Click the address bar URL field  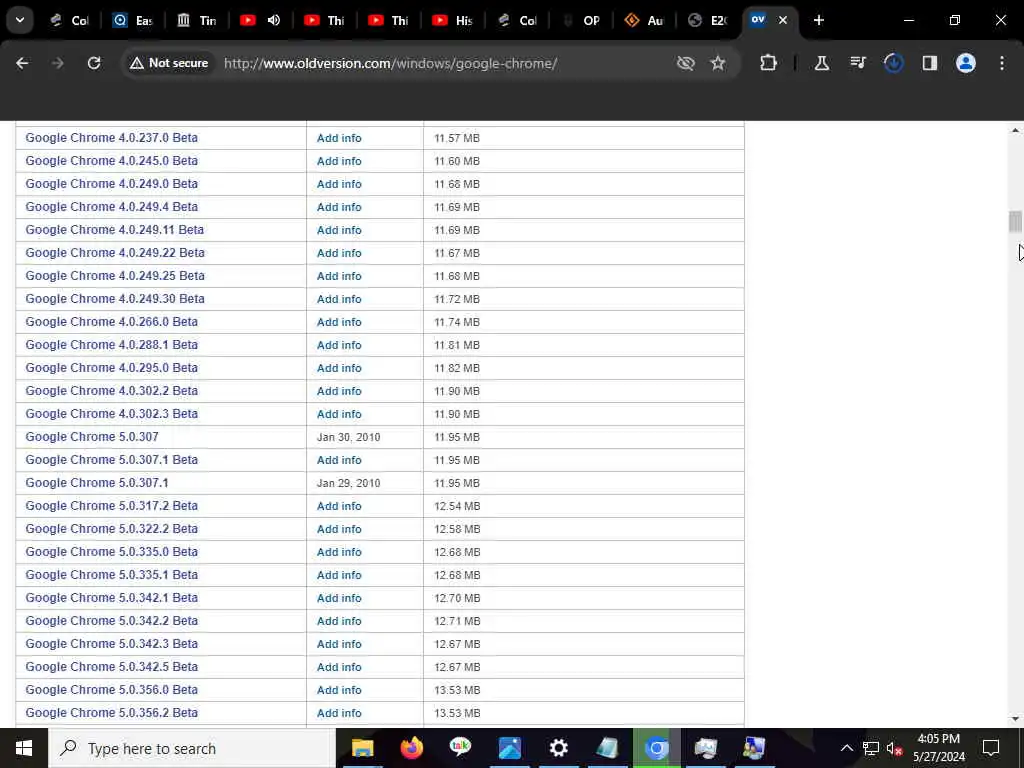[x=391, y=63]
